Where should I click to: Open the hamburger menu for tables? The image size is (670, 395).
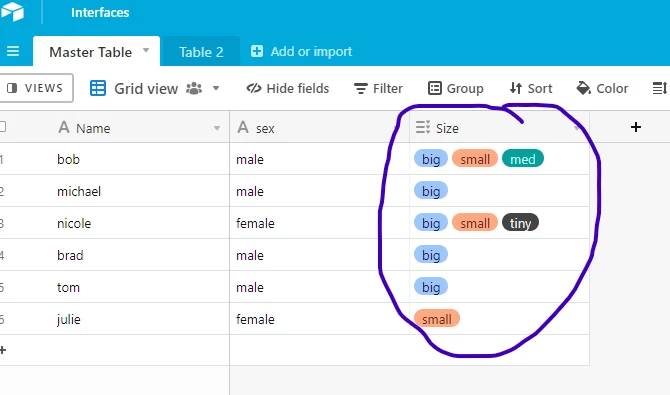[13, 51]
